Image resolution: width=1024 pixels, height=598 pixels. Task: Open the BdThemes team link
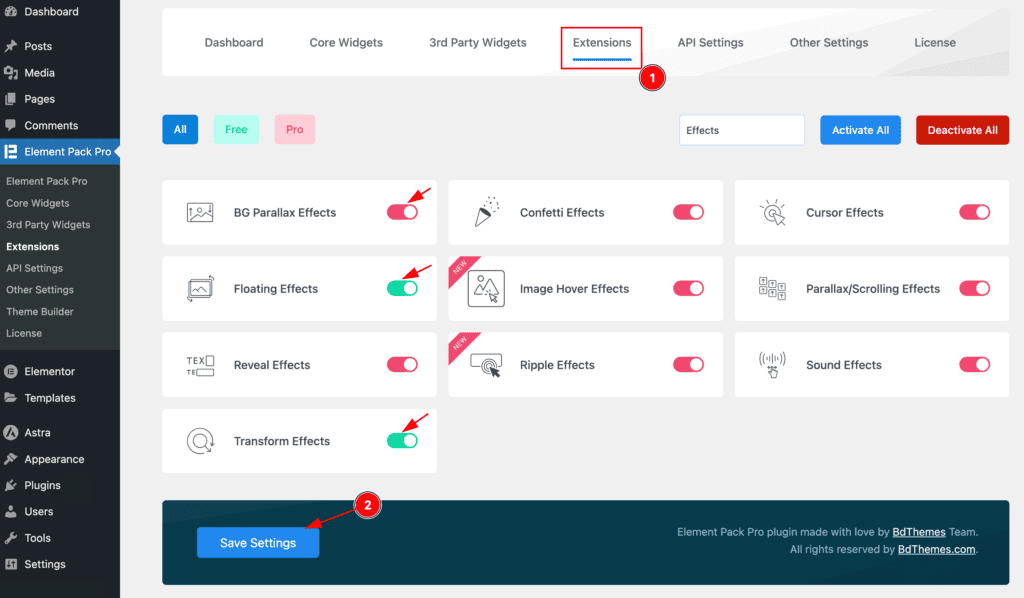click(x=919, y=532)
